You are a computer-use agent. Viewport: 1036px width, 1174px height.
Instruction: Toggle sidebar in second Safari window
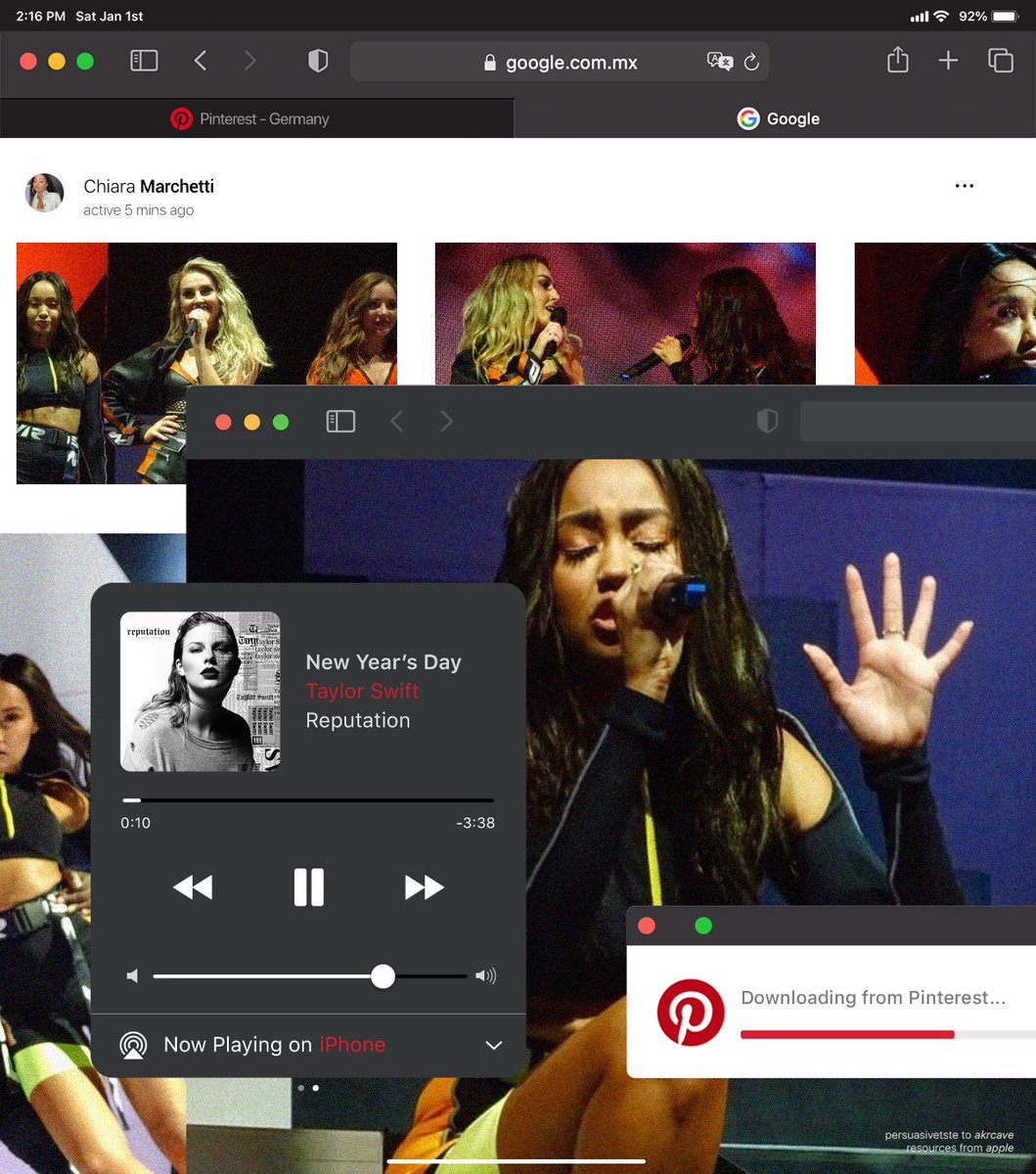[x=340, y=422]
